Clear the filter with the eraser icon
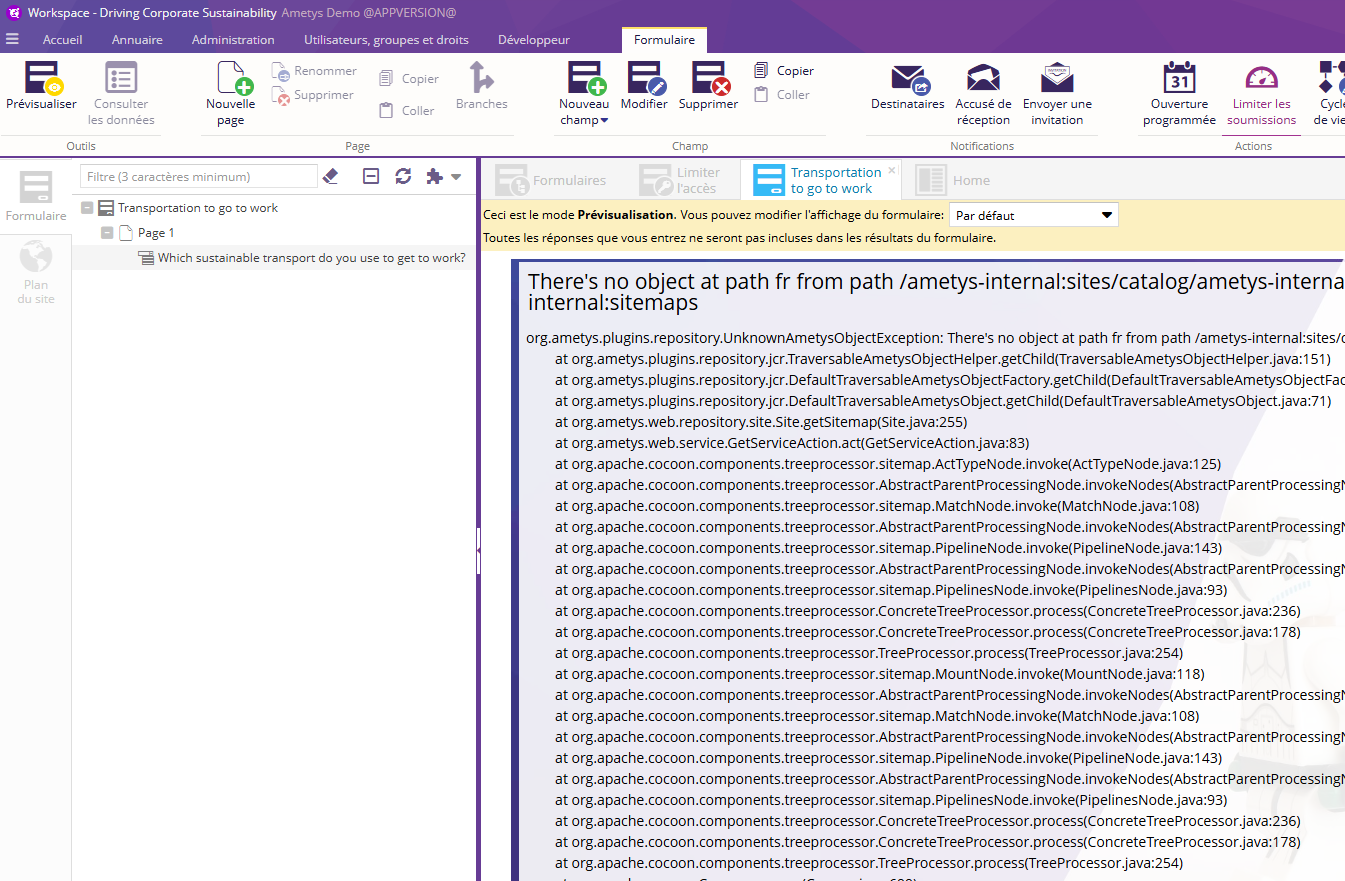1345x881 pixels. pos(332,176)
